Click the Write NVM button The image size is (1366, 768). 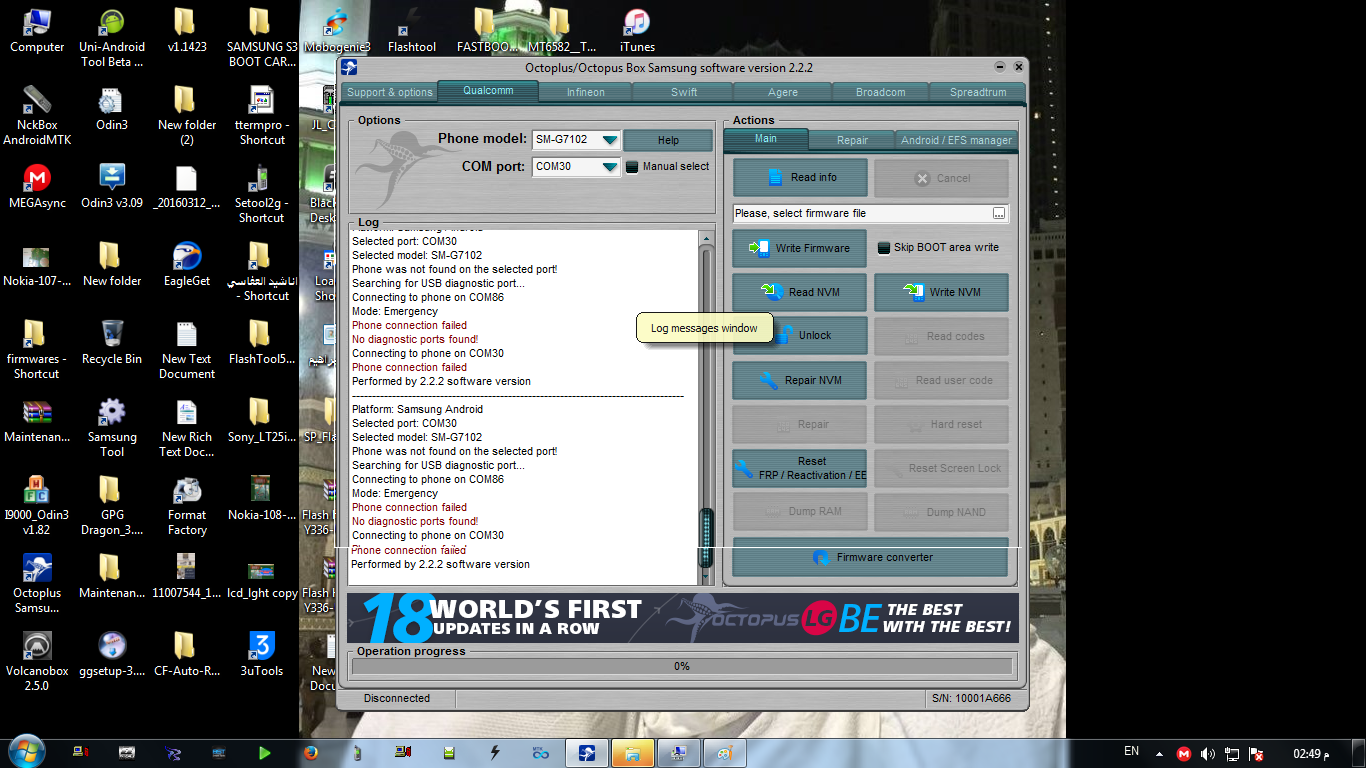941,292
